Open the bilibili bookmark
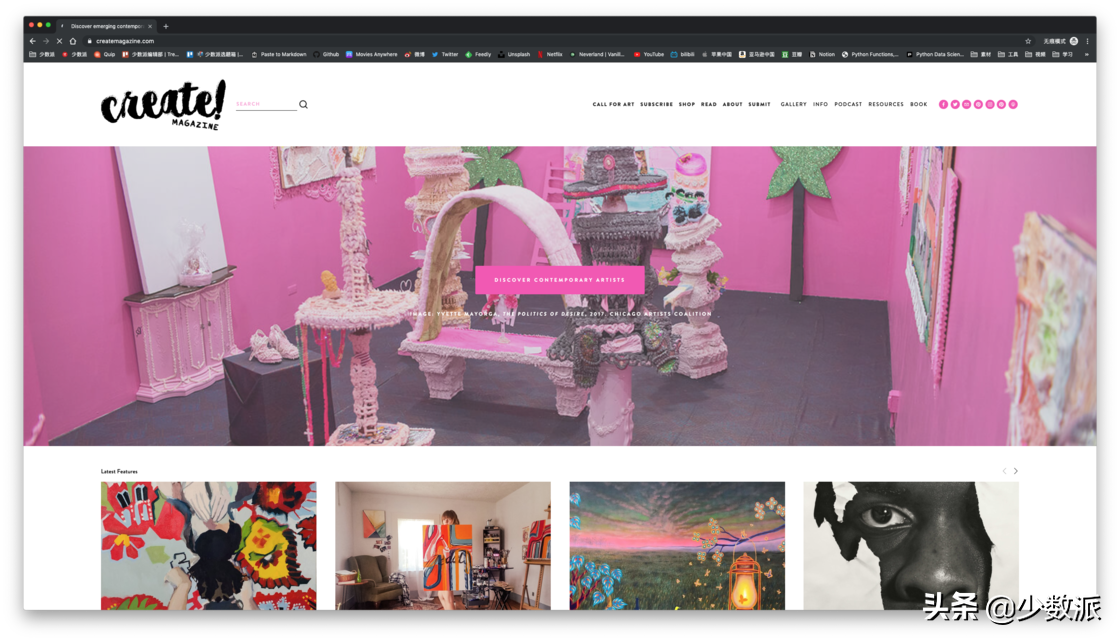 pos(683,54)
